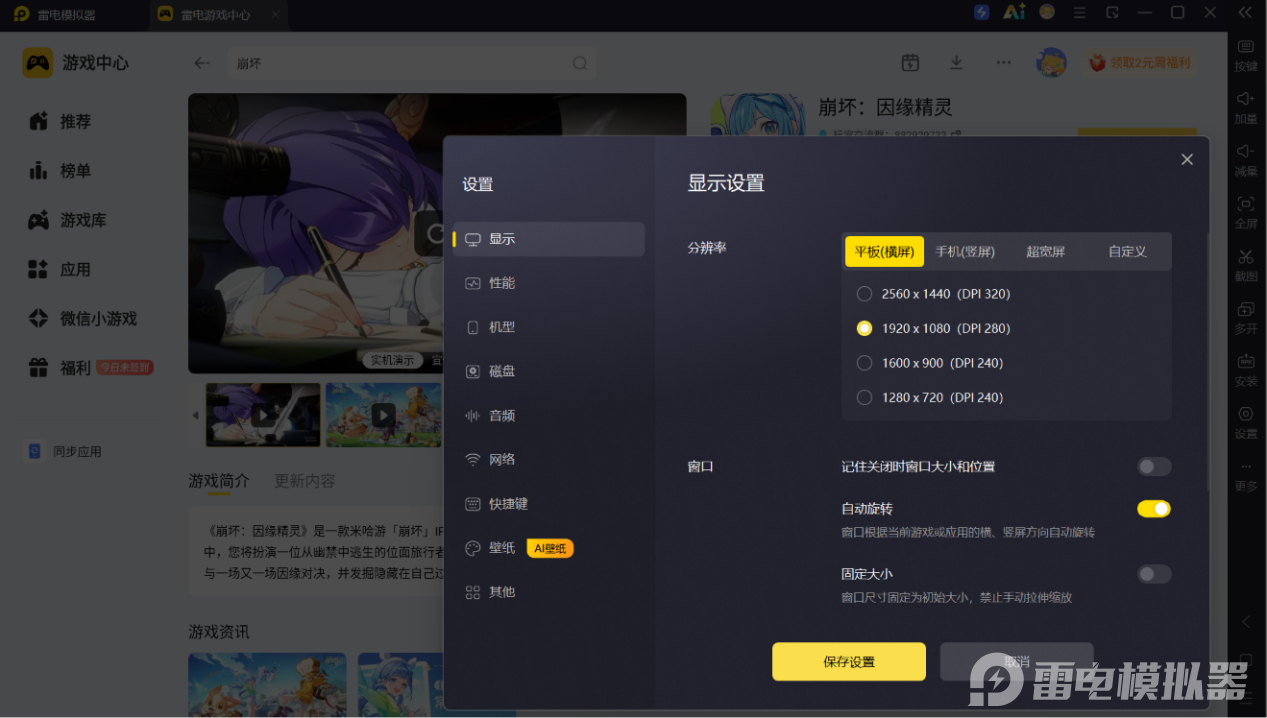The width and height of the screenshot is (1267, 718).
Task: Open the cartoon avatar profile in Game Center
Action: click(1051, 63)
